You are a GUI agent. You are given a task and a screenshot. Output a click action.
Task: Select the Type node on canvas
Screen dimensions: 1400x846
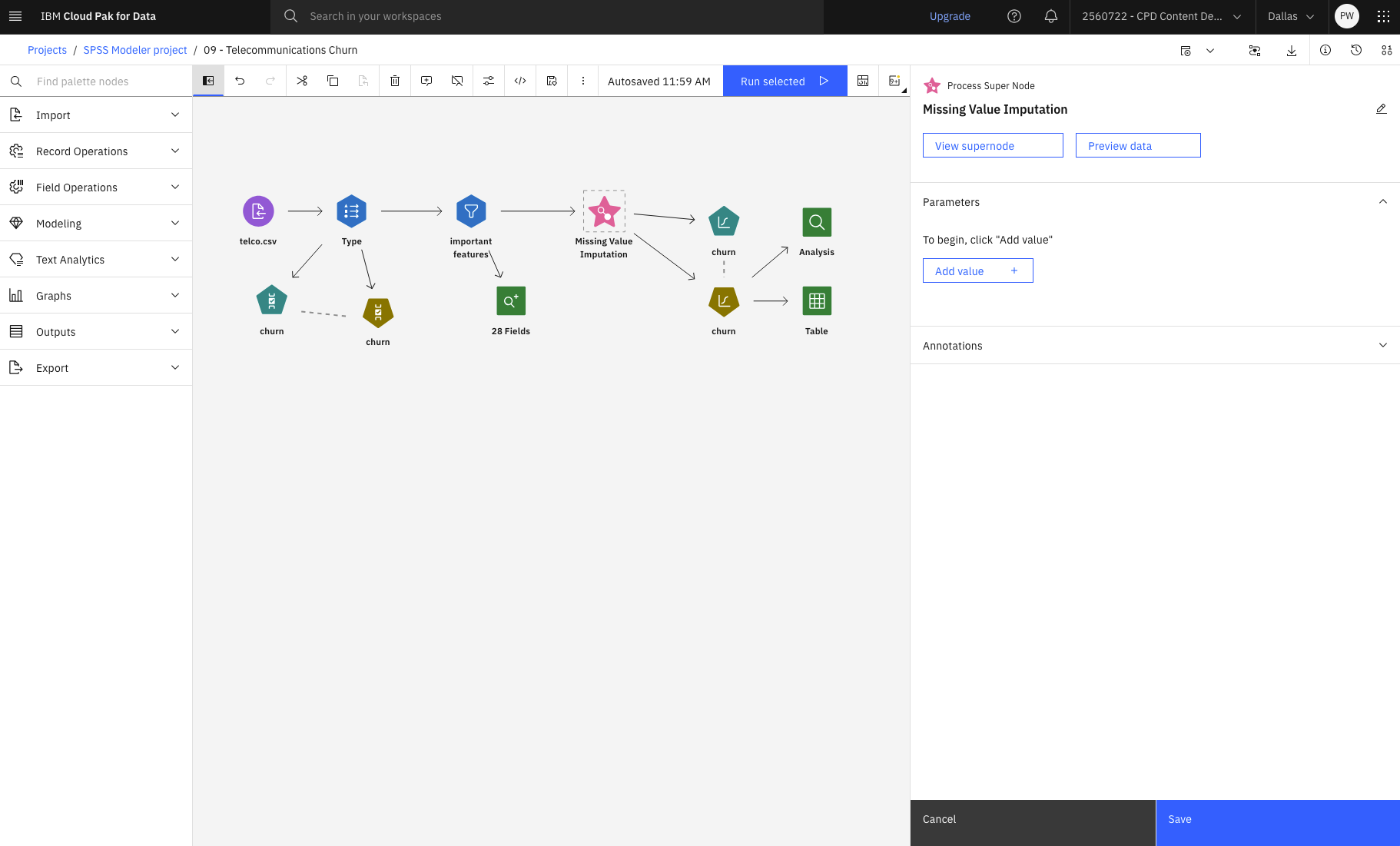[x=352, y=211]
